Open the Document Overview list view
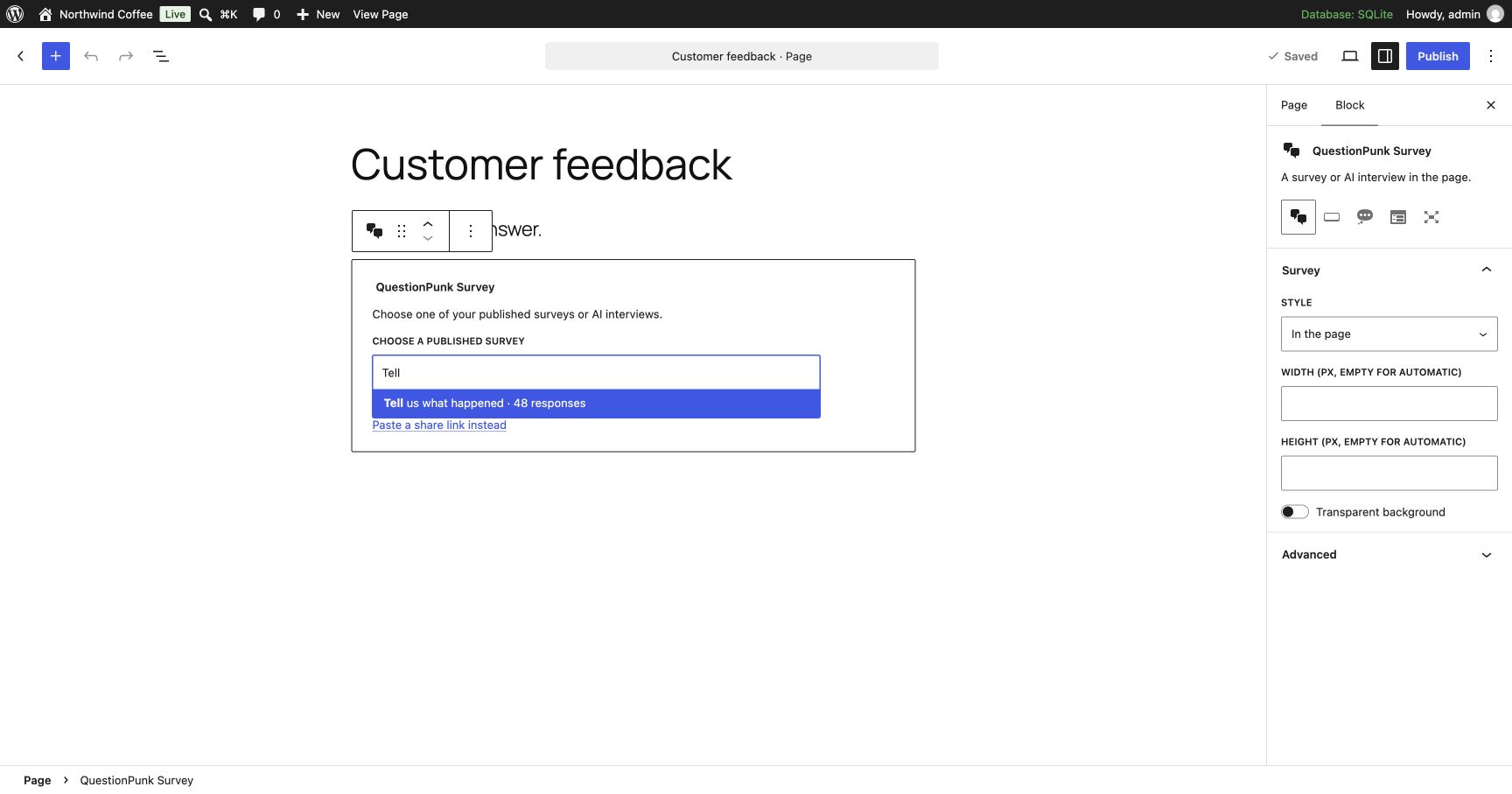The height and width of the screenshot is (794, 1512). click(161, 56)
